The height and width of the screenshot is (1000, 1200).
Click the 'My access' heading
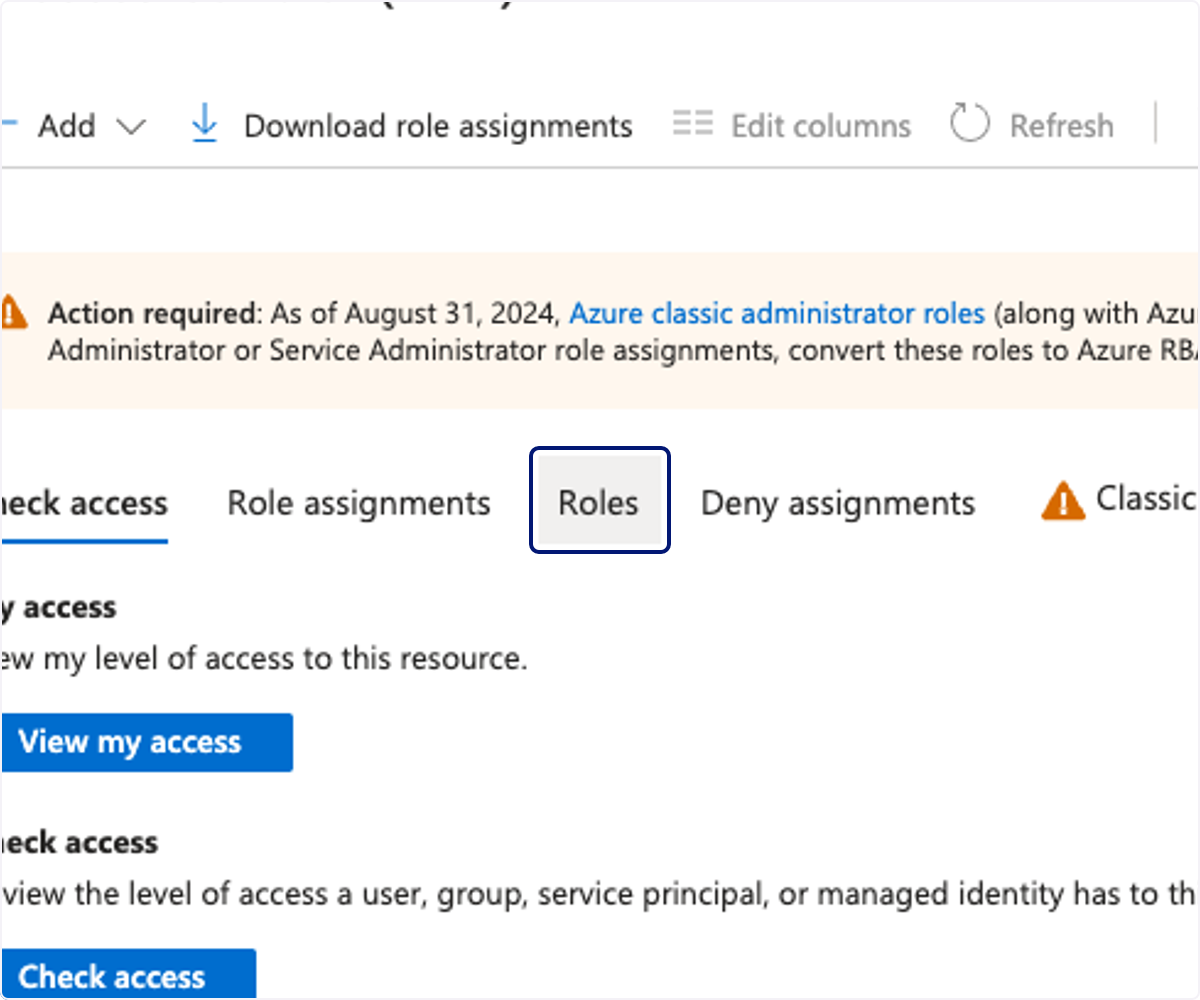(58, 607)
